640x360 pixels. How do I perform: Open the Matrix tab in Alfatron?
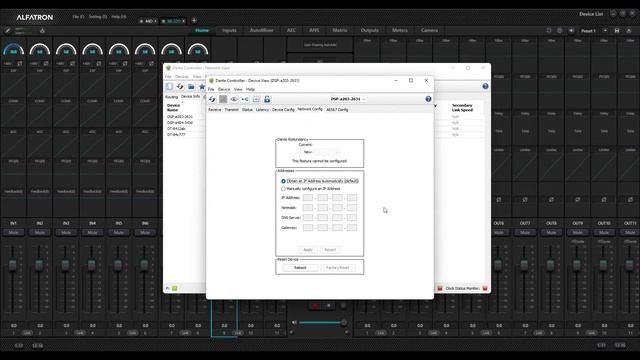coord(340,30)
